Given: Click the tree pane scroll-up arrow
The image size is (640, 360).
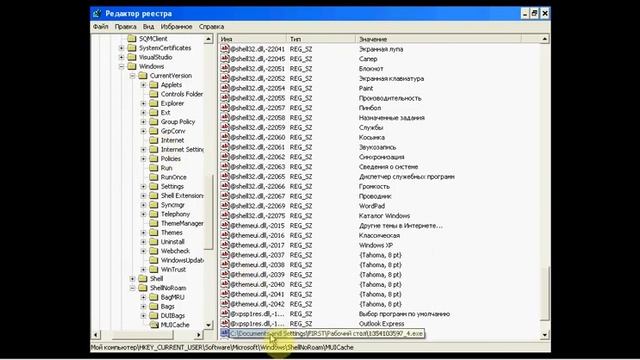Looking at the screenshot, I should coord(209,39).
